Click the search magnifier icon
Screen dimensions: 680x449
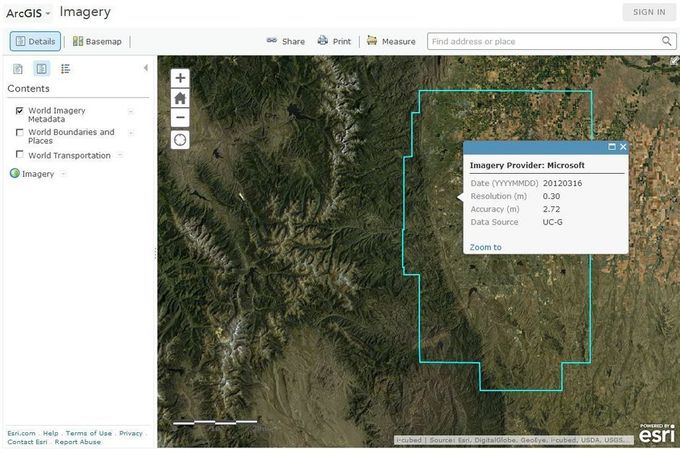[667, 41]
